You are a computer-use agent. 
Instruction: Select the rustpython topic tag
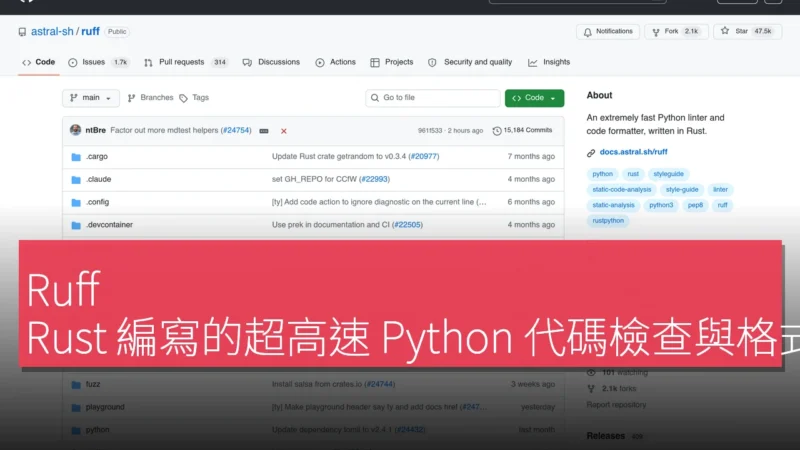(608, 221)
